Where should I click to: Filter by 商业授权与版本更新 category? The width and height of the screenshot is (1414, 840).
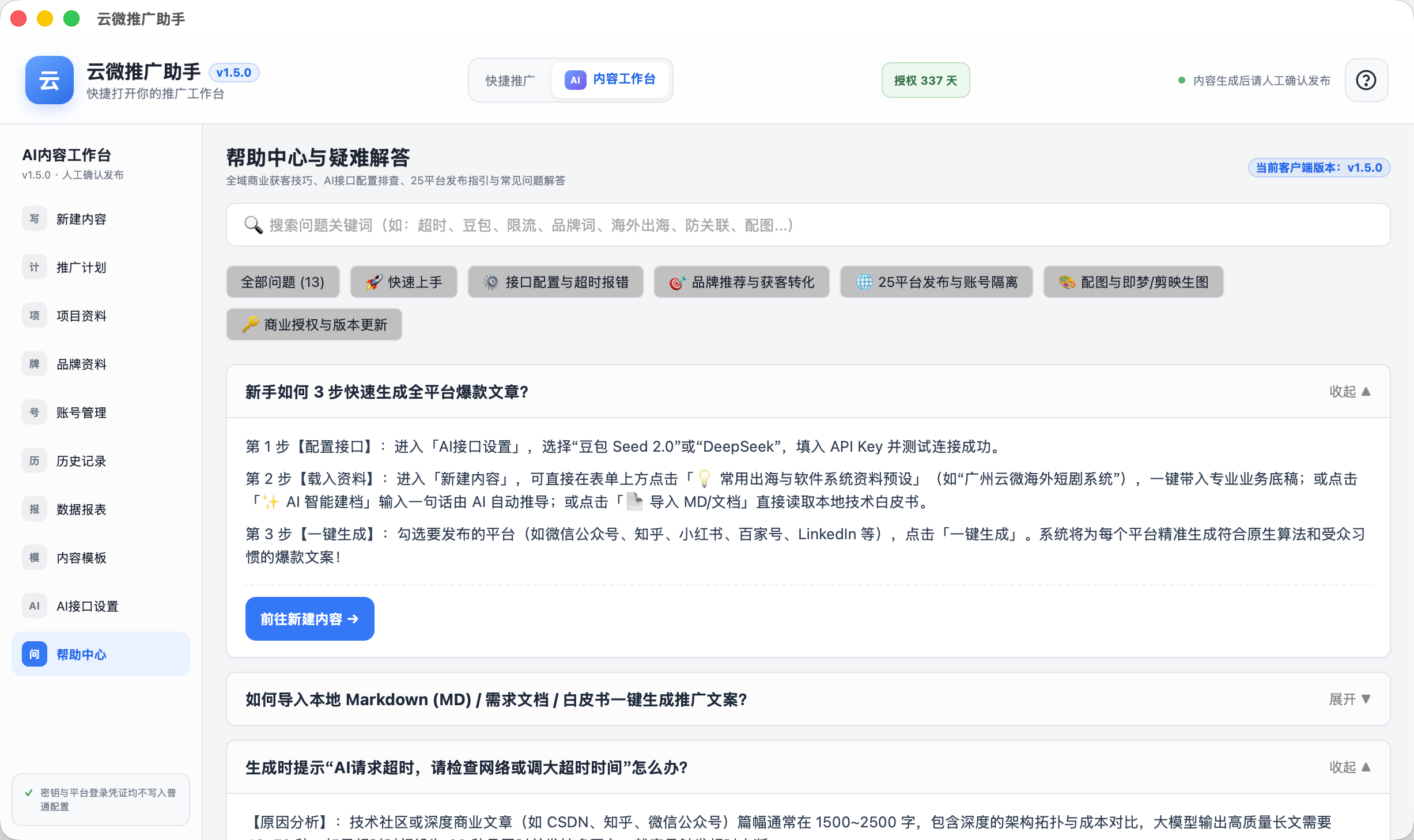pyautogui.click(x=314, y=324)
